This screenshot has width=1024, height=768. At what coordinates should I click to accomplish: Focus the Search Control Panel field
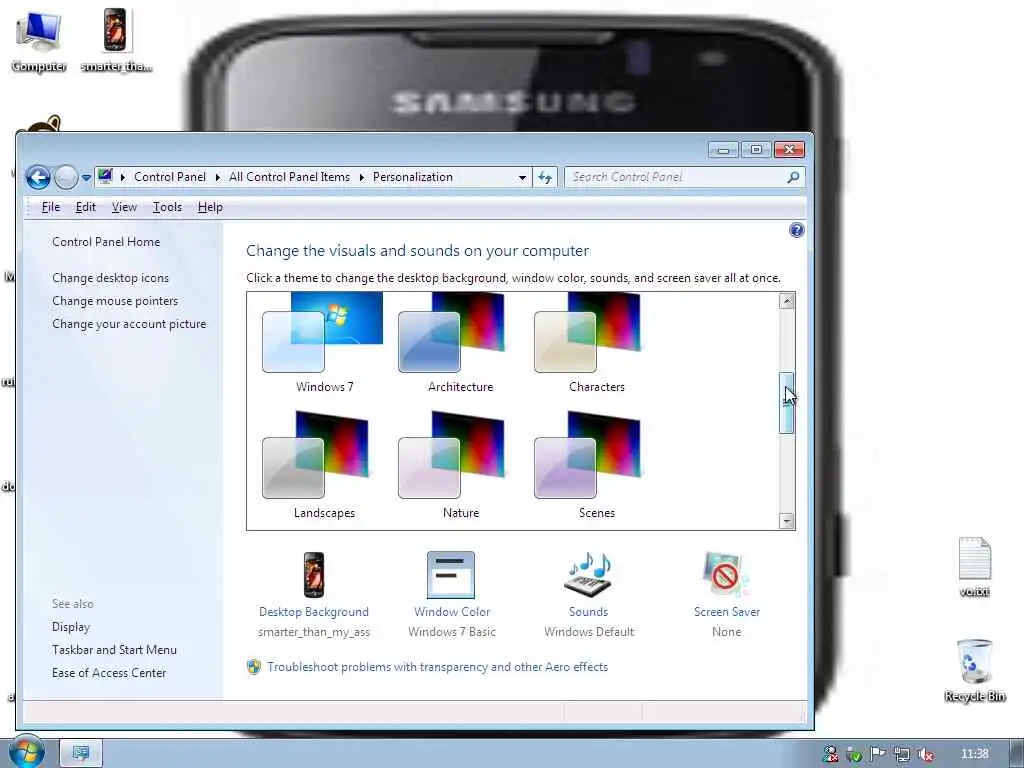(676, 177)
